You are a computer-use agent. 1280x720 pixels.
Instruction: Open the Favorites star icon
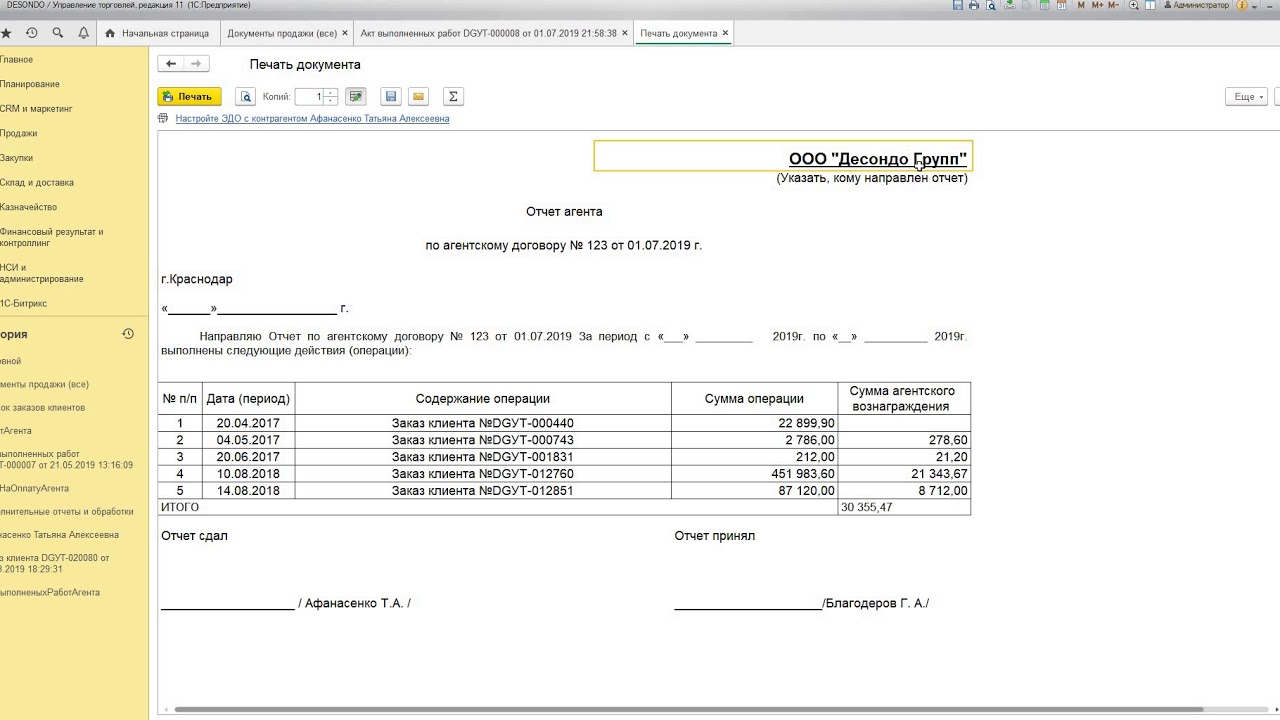6,33
